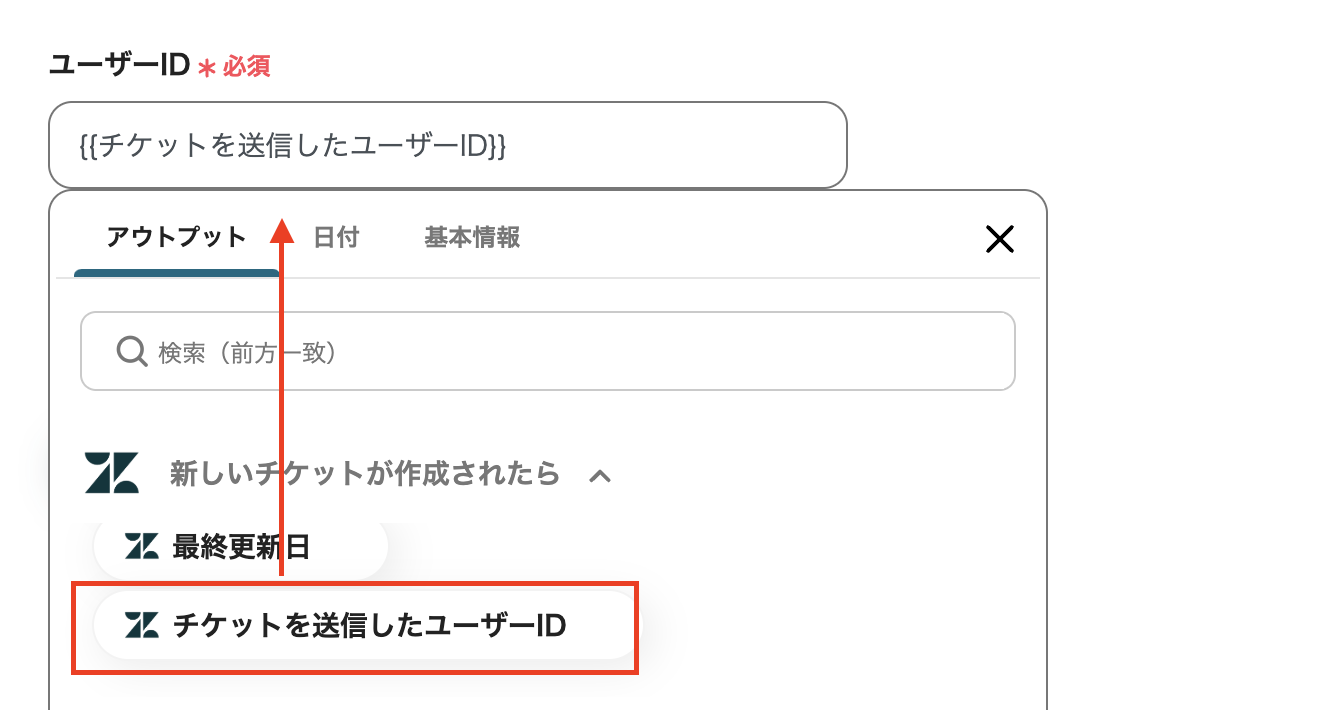Click the red 必須 required label
Image resolution: width=1340 pixels, height=710 pixels.
[246, 67]
